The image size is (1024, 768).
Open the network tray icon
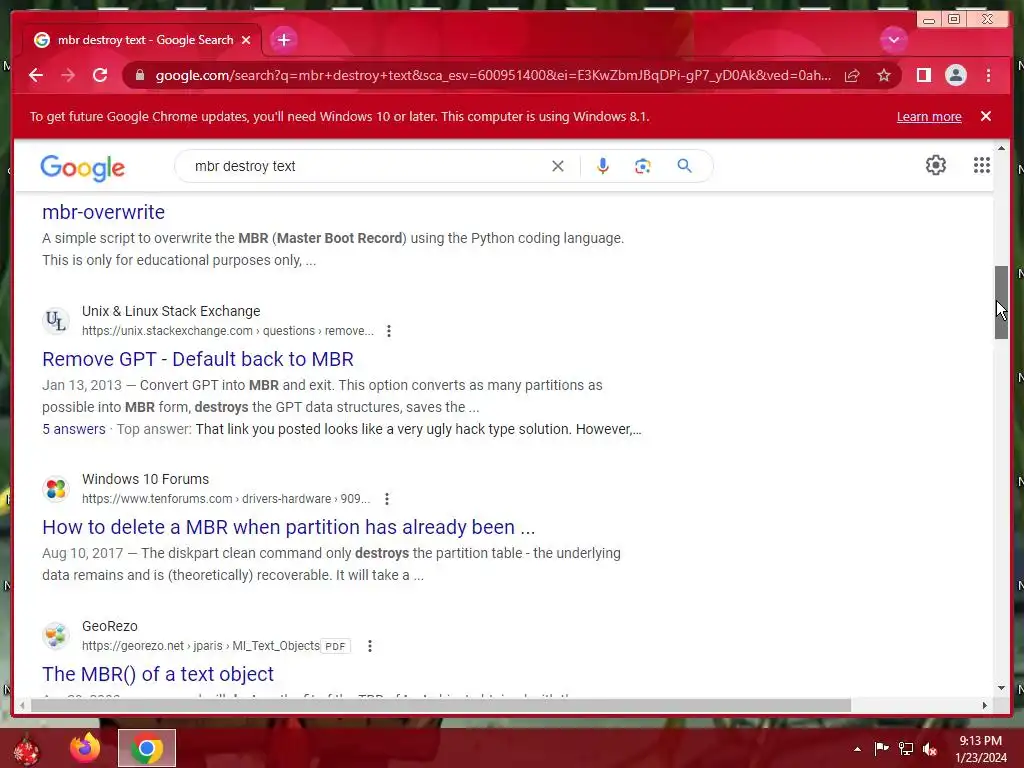(906, 748)
